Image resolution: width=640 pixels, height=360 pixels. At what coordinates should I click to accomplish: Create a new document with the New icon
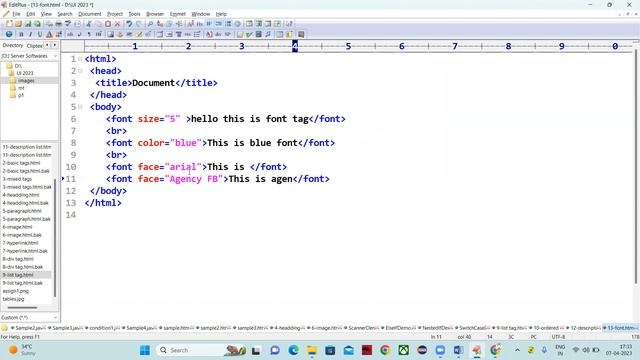coord(9,24)
